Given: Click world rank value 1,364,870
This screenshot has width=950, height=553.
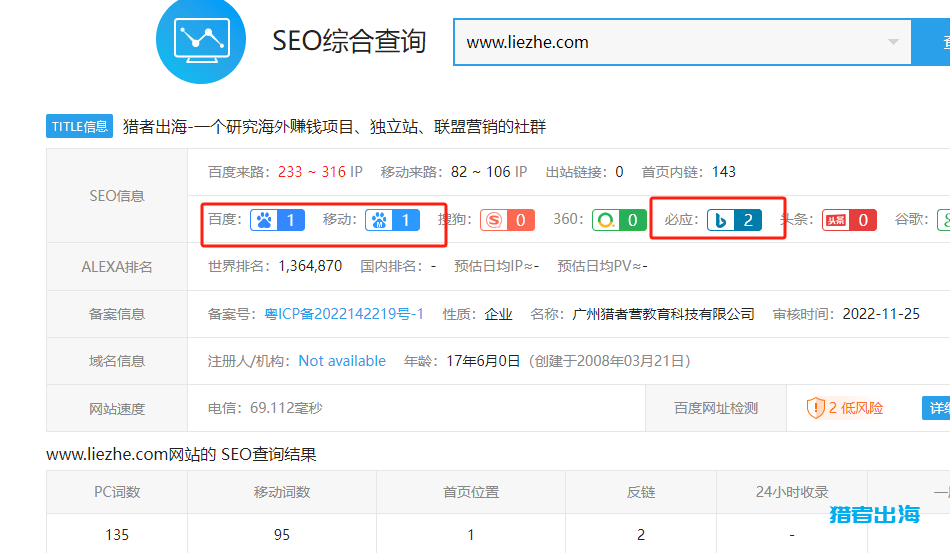Looking at the screenshot, I should pyautogui.click(x=310, y=267).
